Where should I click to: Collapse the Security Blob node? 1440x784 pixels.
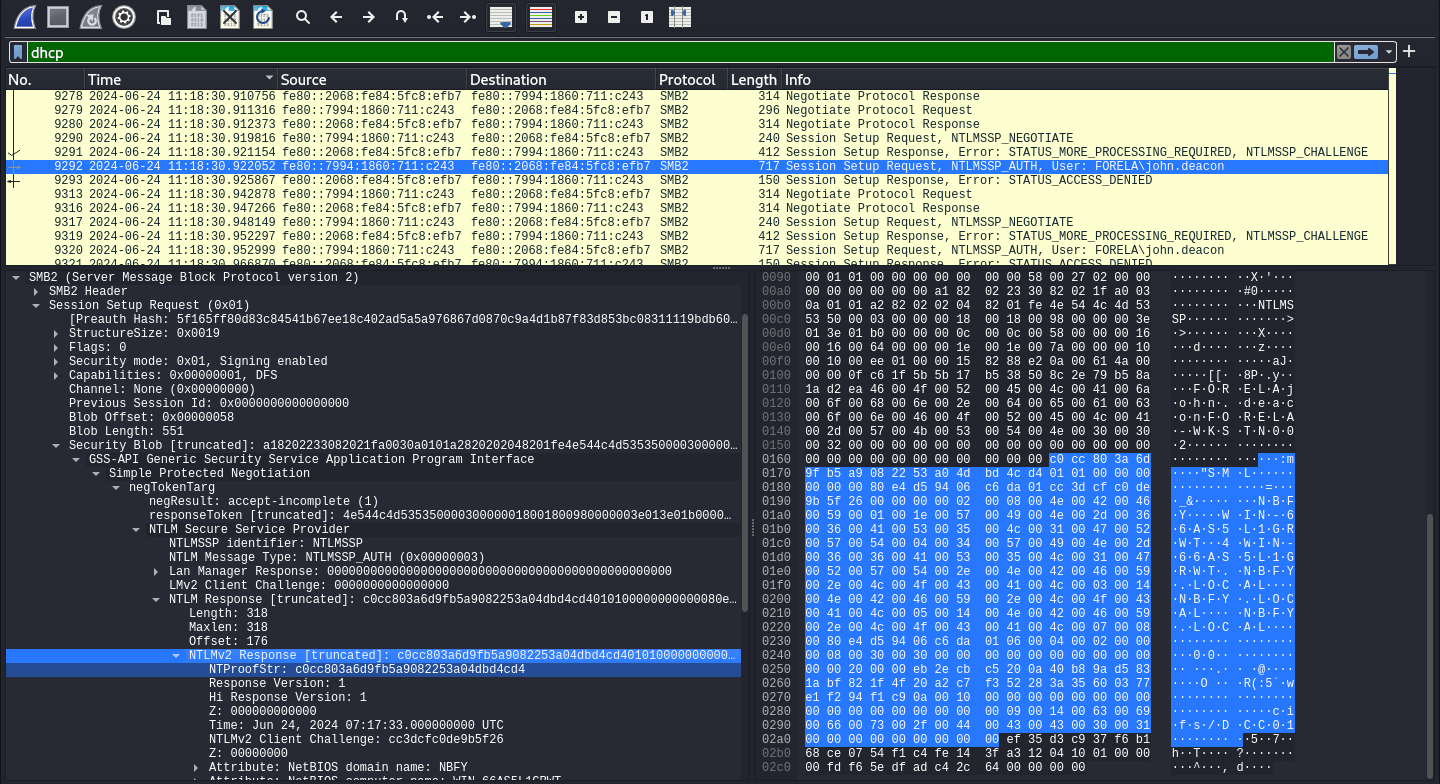57,445
